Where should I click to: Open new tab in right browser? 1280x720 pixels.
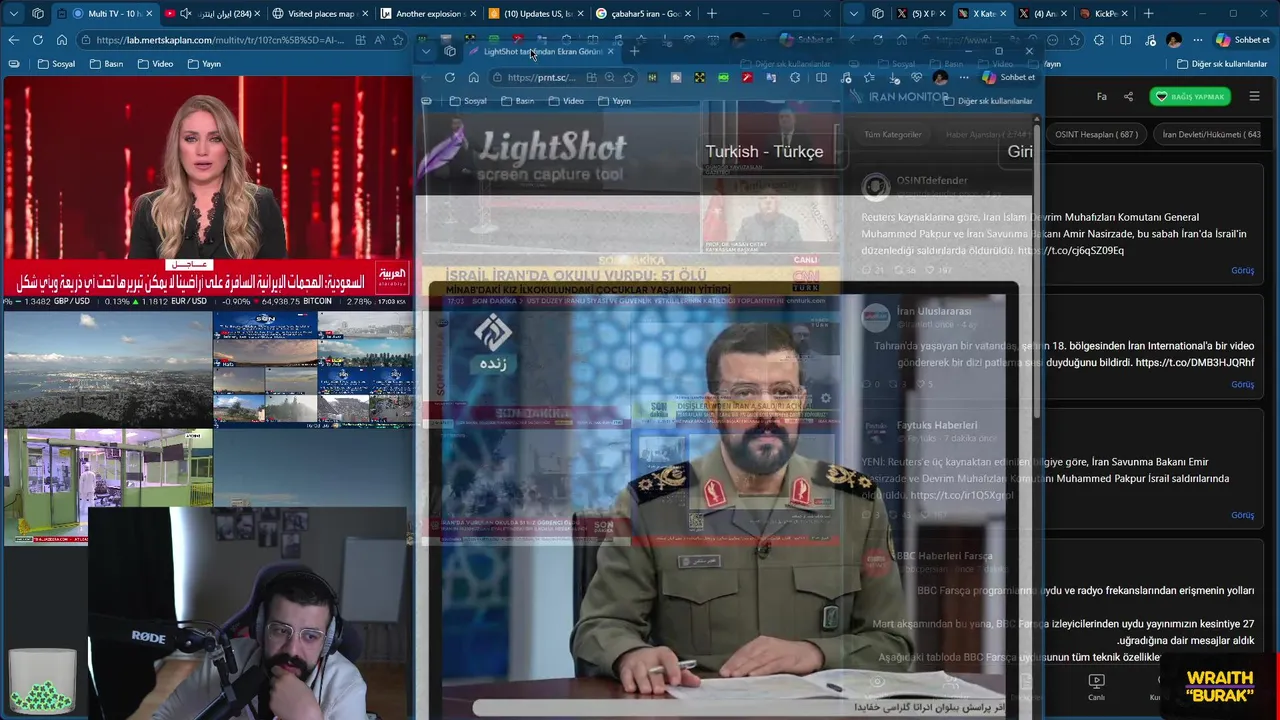(1148, 14)
